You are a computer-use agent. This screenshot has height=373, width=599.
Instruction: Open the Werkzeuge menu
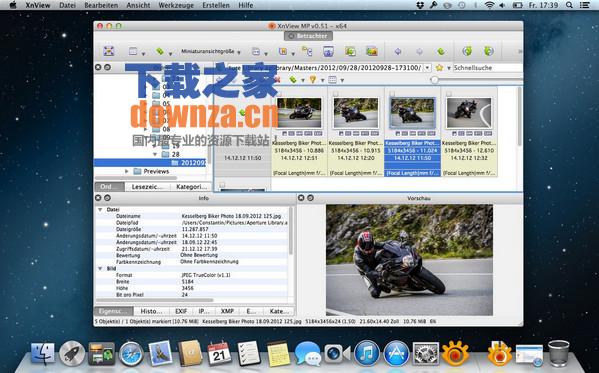[176, 5]
